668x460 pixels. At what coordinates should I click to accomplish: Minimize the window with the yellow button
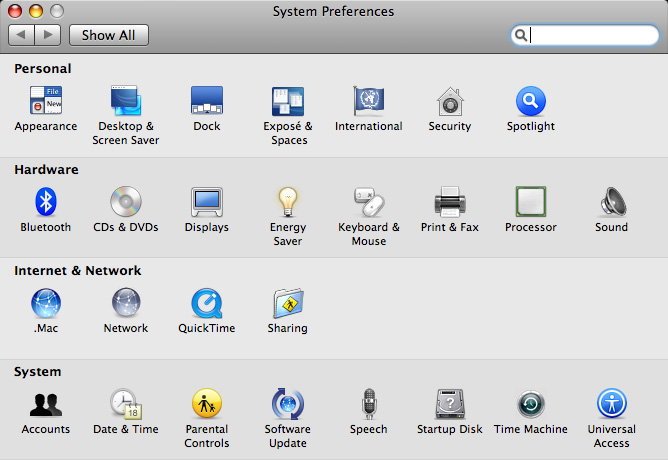36,11
